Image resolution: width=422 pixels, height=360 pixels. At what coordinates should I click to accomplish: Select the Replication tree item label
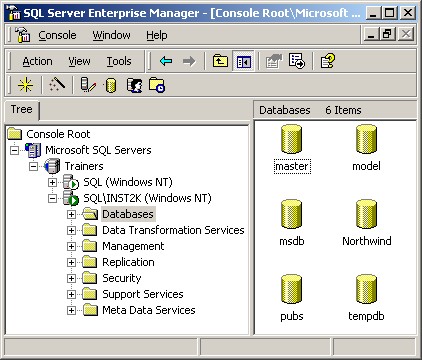(x=128, y=262)
